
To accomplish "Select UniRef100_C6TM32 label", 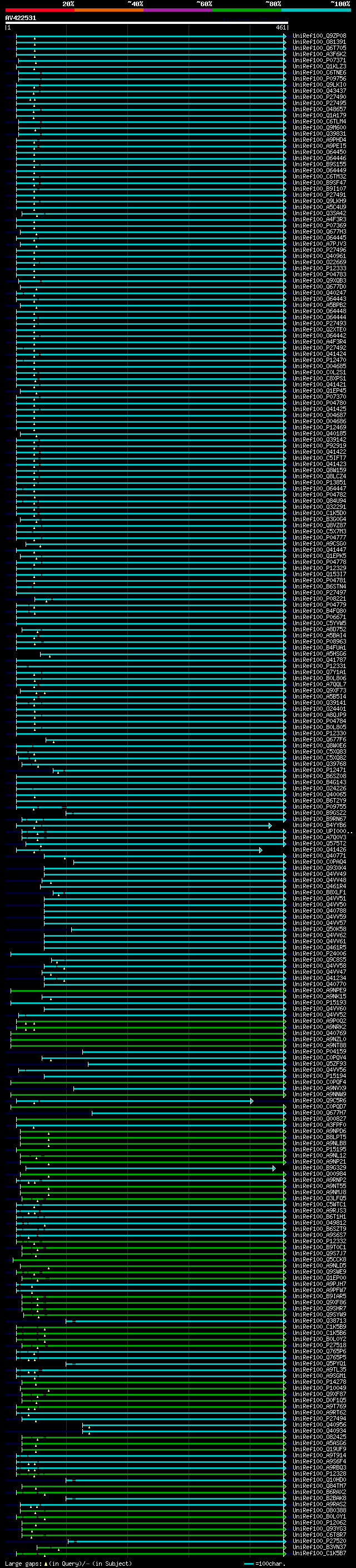I will click(319, 176).
